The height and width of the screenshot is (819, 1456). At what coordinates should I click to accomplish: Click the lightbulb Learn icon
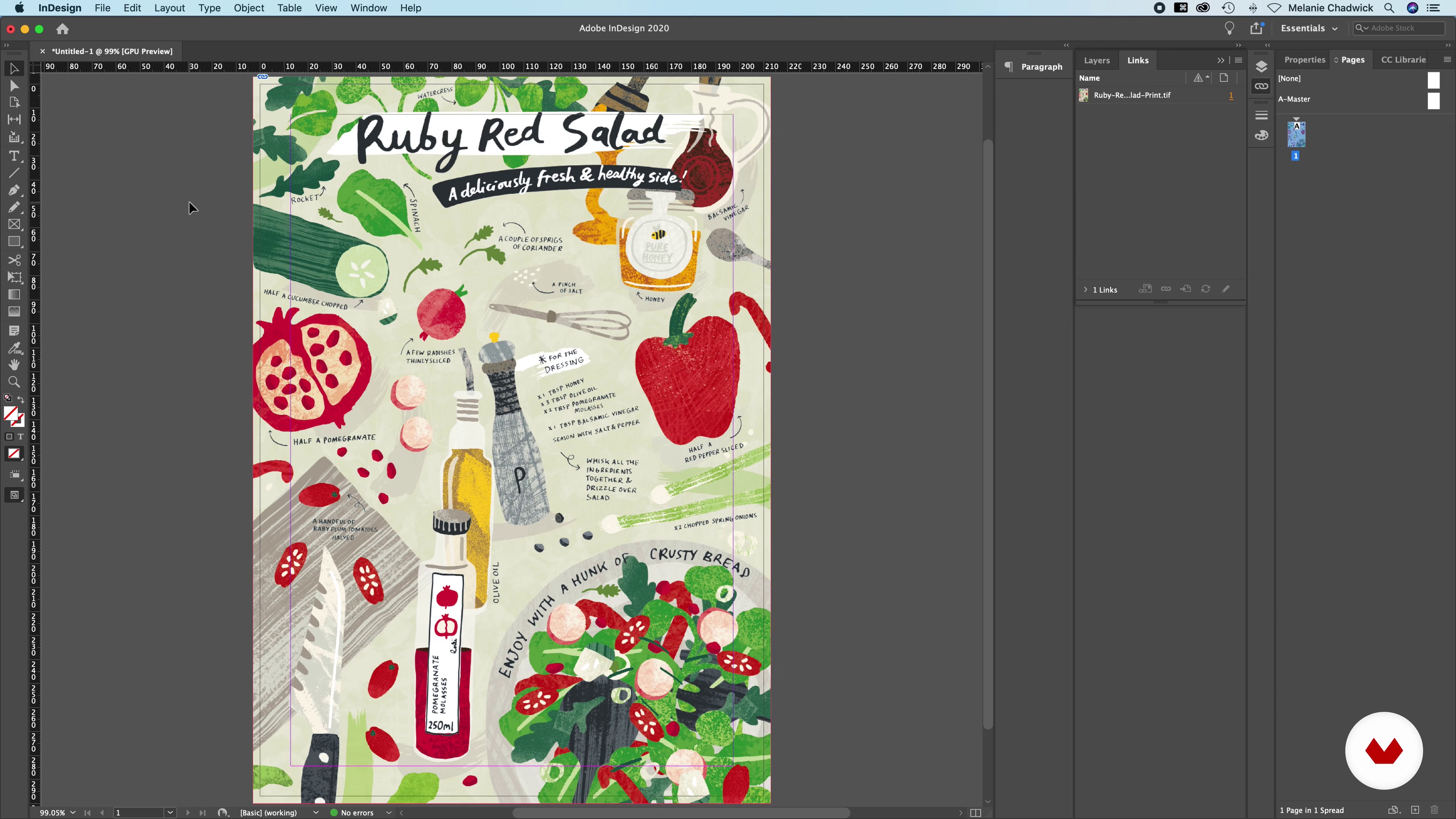(1229, 28)
